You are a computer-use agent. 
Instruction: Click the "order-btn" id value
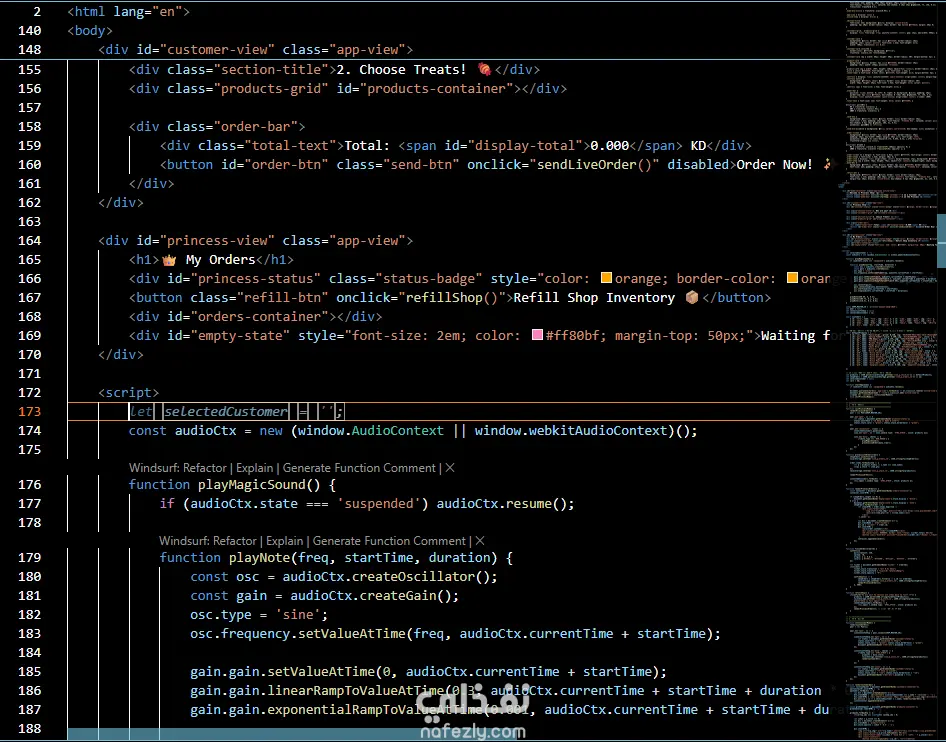(286, 164)
